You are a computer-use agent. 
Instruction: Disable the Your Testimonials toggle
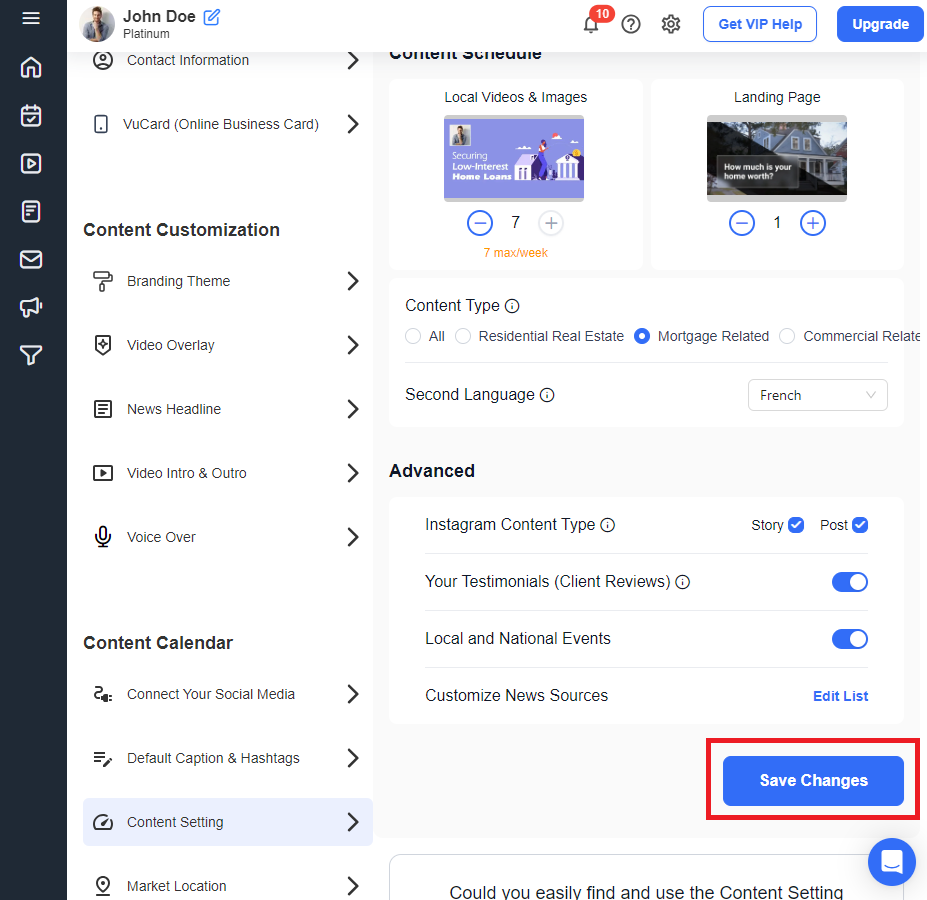coord(849,582)
